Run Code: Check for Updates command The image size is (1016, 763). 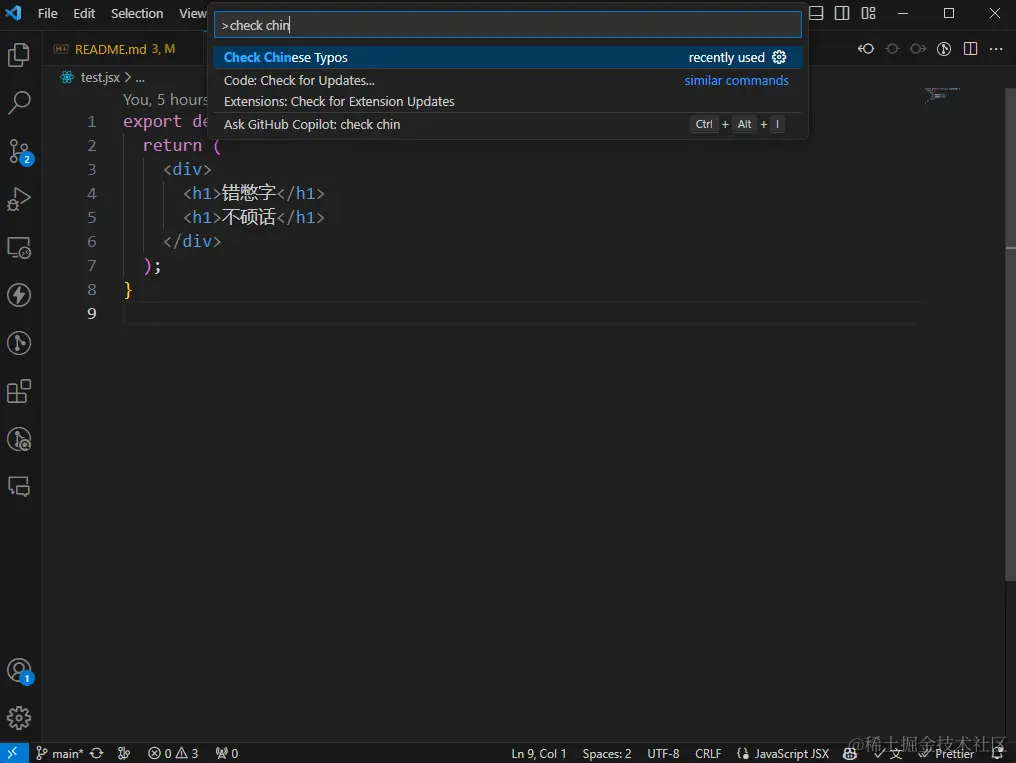coord(507,80)
